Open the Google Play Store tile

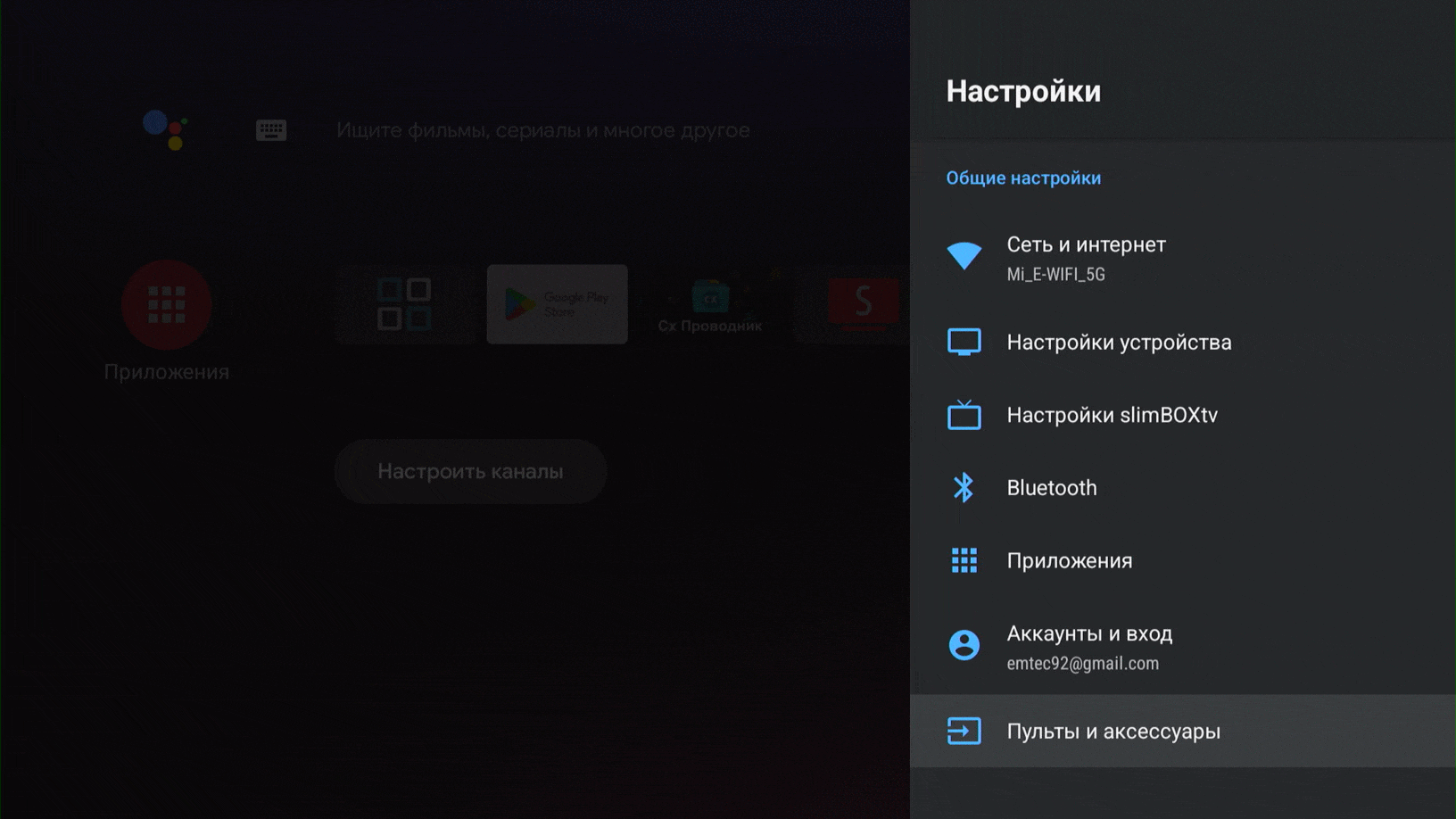coord(557,304)
